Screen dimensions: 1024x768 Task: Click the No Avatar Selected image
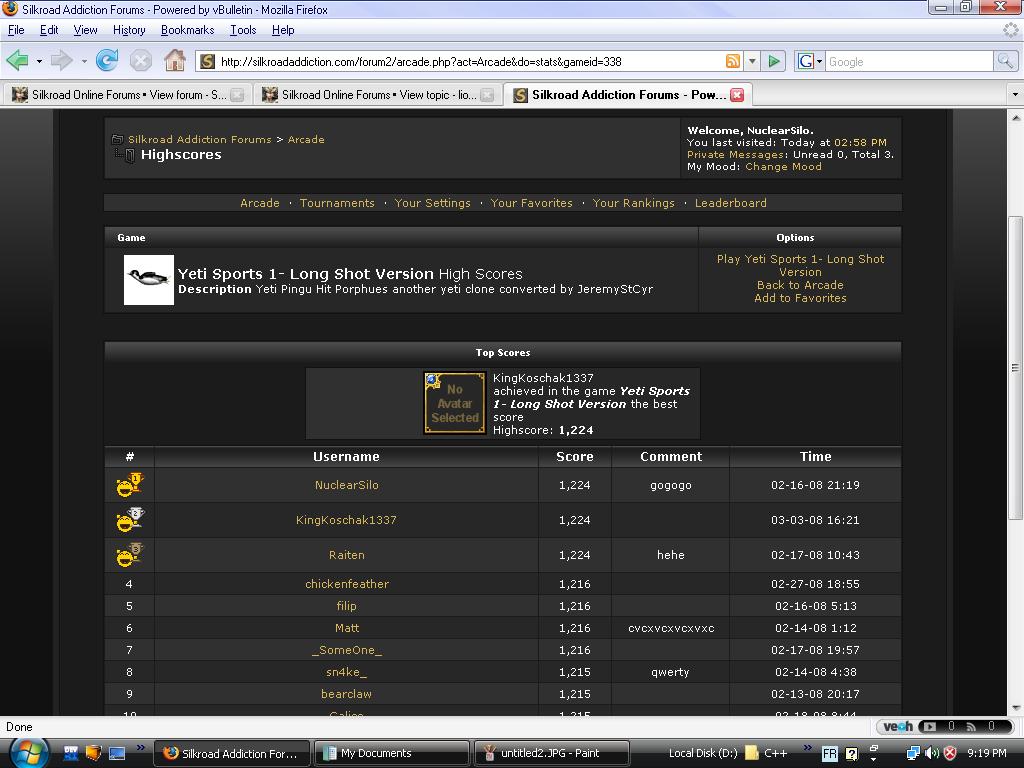coord(455,404)
